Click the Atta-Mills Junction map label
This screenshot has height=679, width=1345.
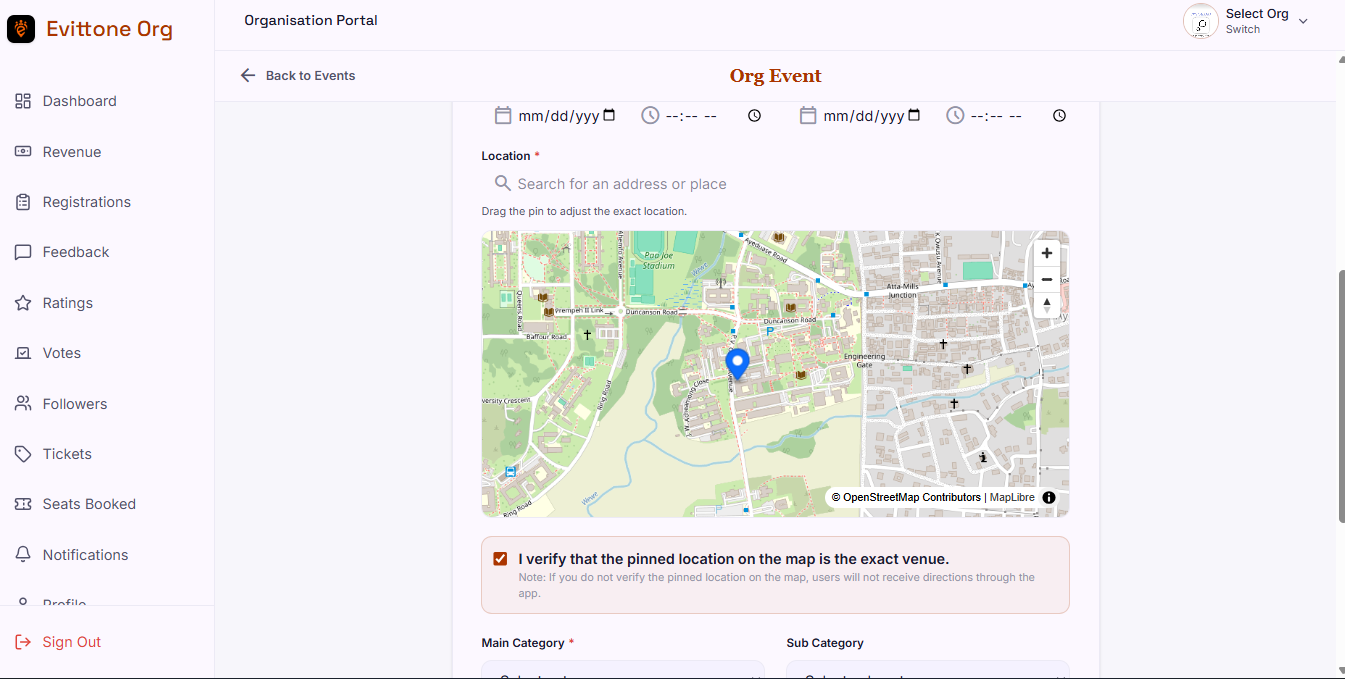coord(903,290)
